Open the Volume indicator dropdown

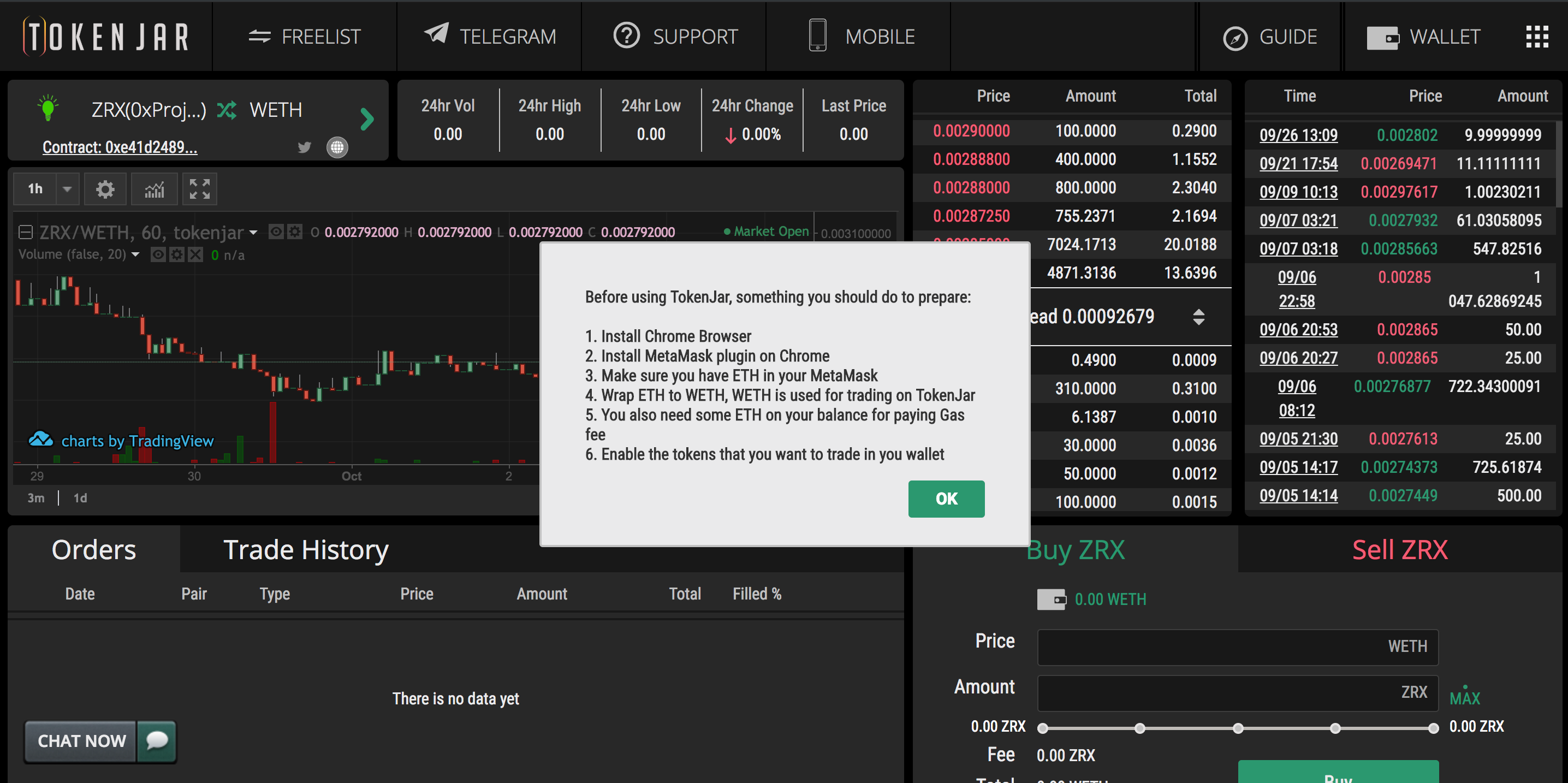[135, 254]
